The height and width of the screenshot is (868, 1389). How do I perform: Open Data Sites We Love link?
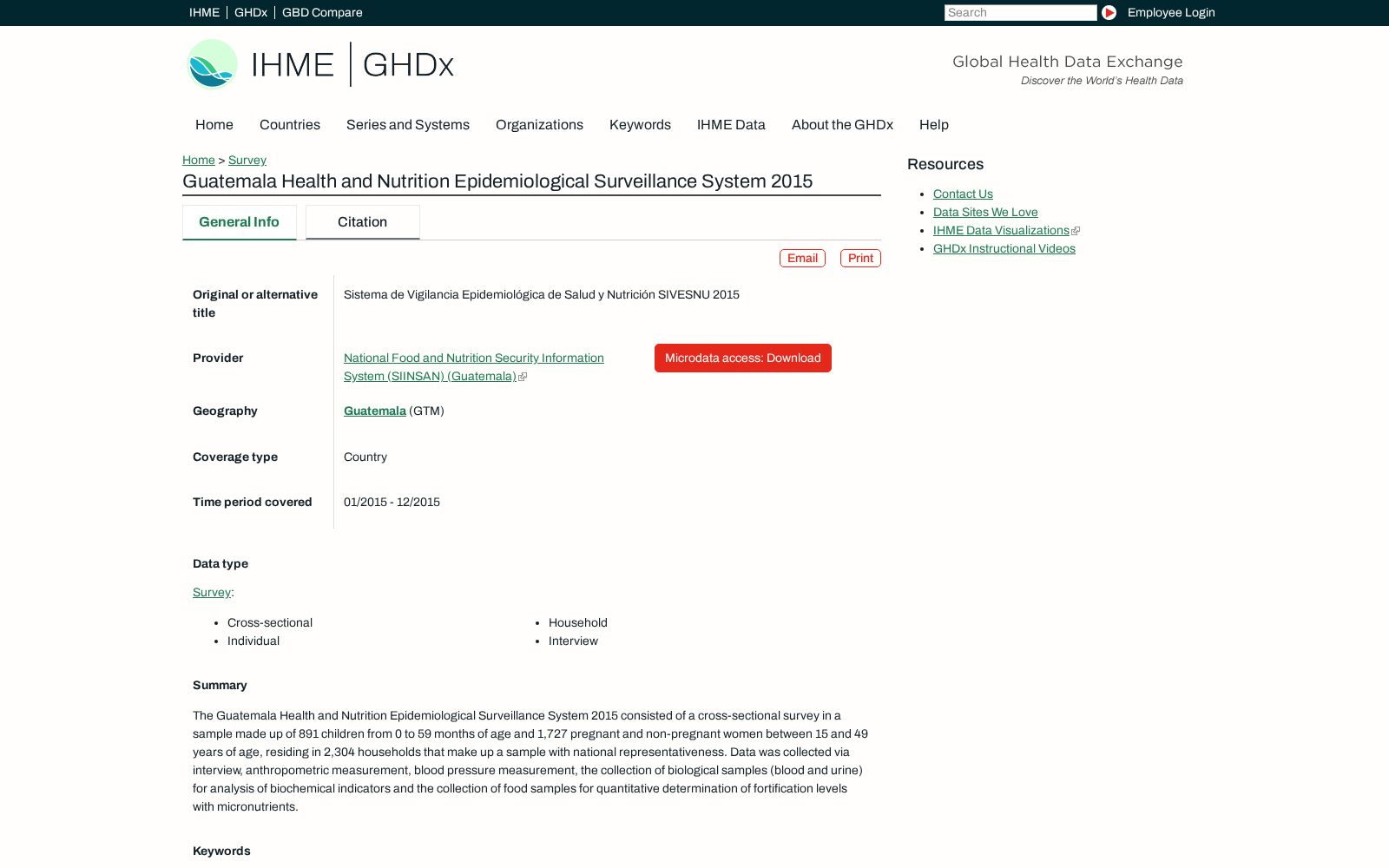pos(985,213)
